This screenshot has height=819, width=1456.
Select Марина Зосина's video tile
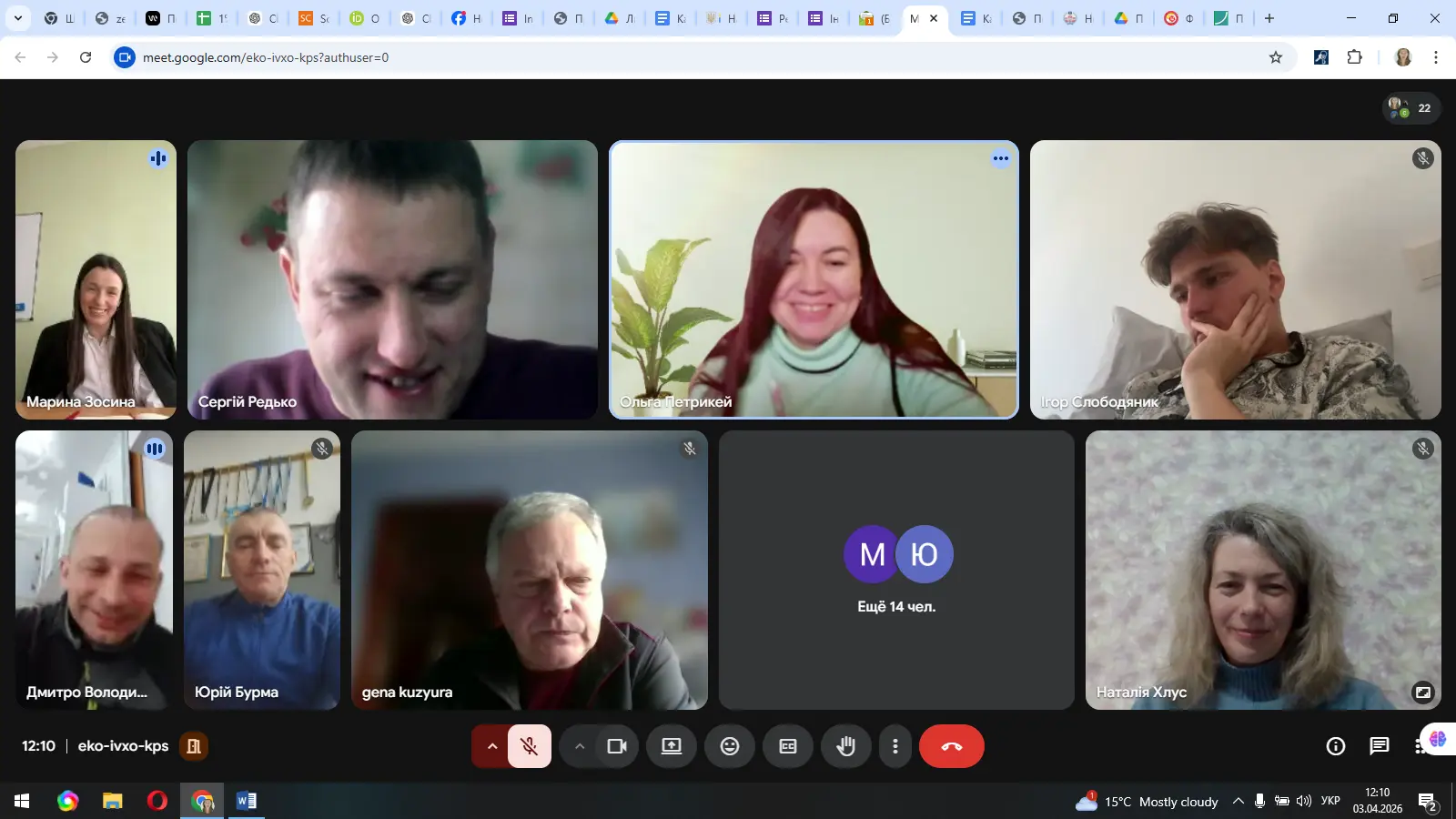(x=96, y=279)
